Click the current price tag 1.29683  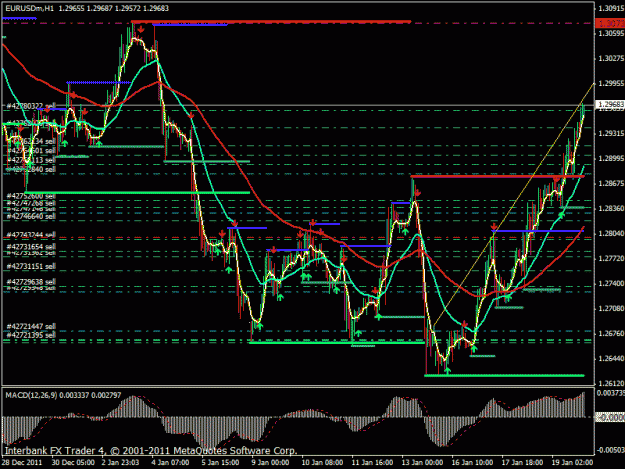tap(610, 105)
